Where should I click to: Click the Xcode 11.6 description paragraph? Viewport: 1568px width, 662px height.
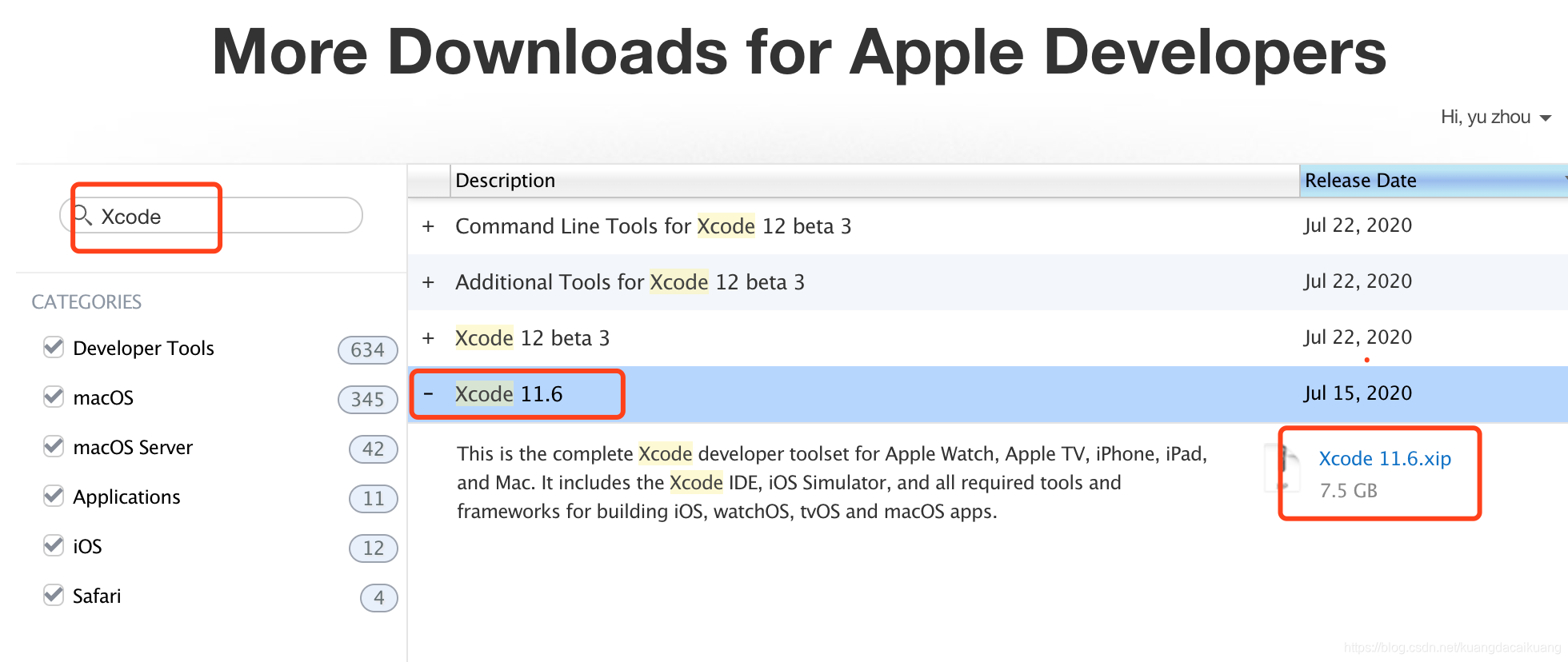point(832,483)
